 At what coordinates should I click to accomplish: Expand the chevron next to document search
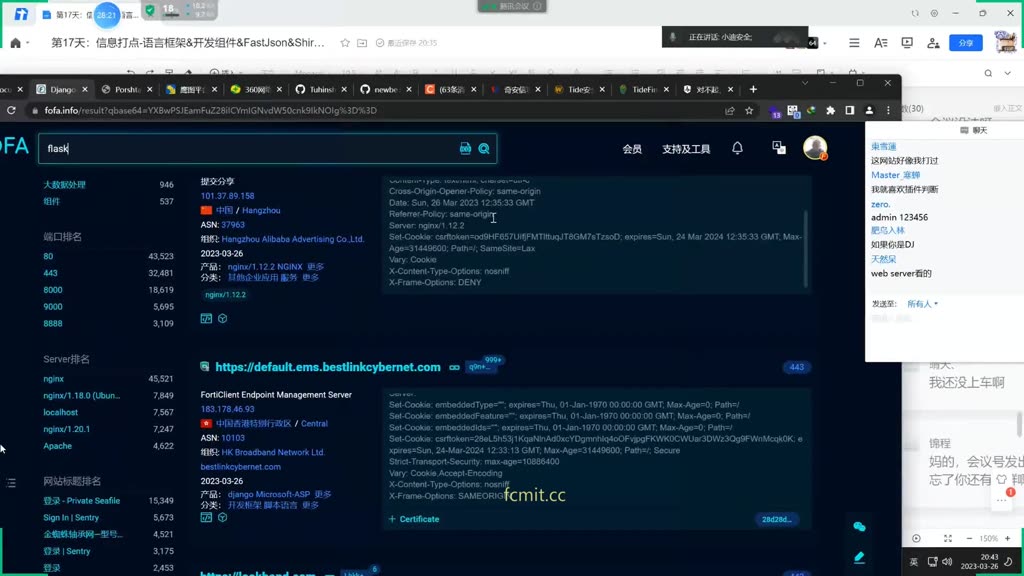(1008, 73)
